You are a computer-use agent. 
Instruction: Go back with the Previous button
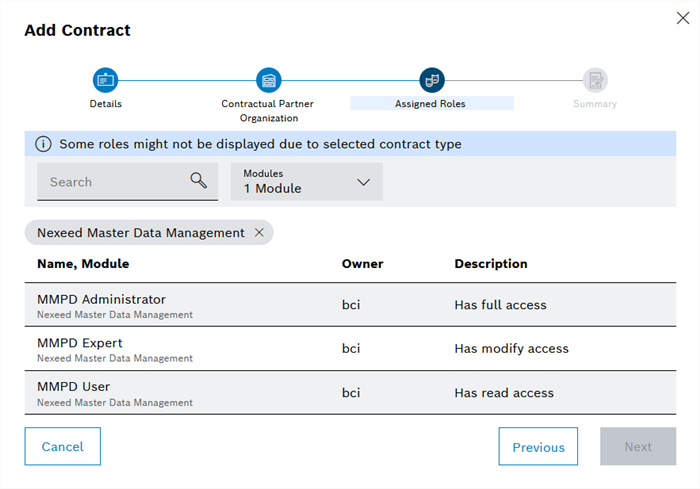coord(538,447)
